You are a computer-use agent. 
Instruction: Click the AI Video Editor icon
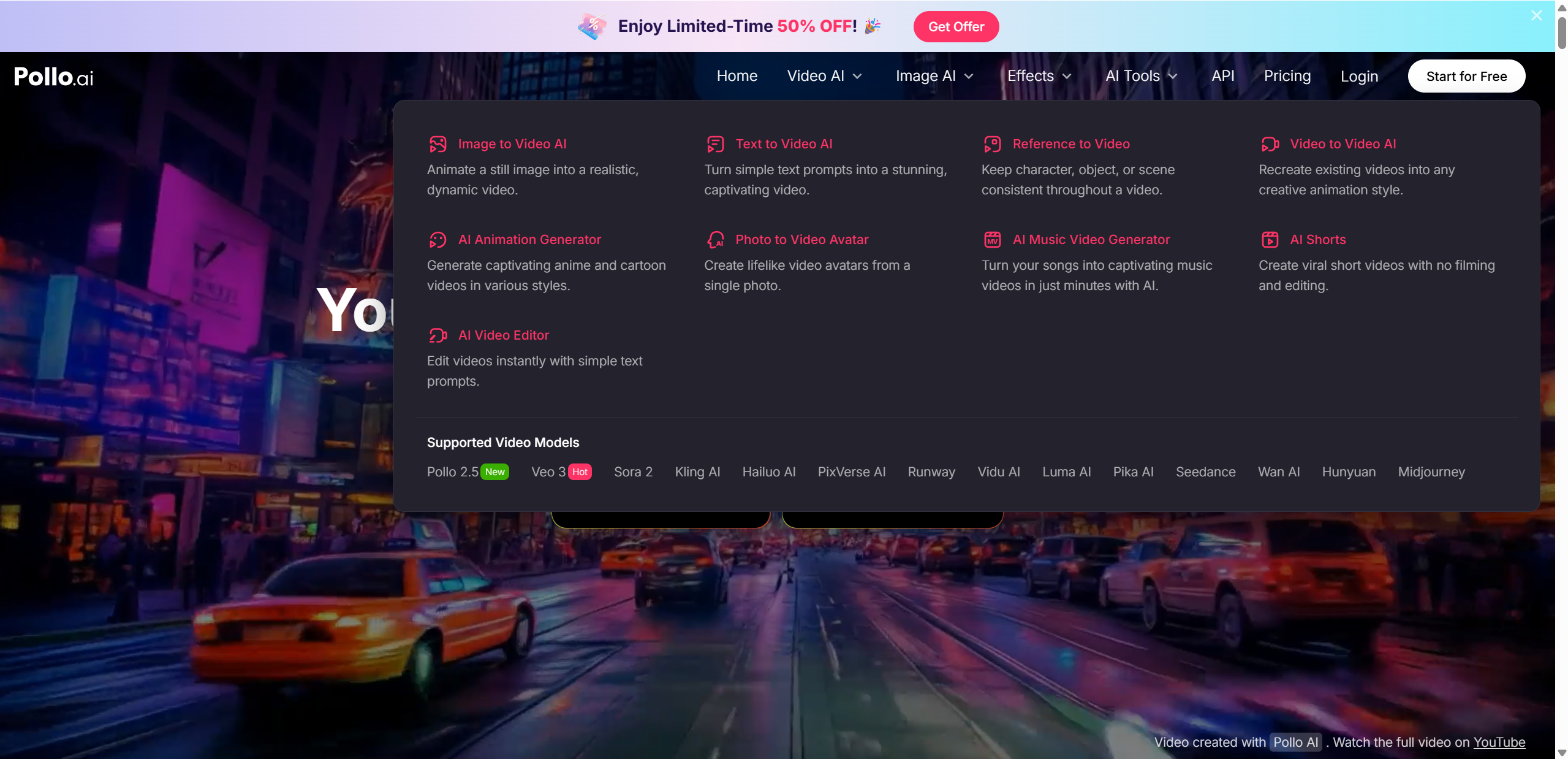tap(437, 335)
